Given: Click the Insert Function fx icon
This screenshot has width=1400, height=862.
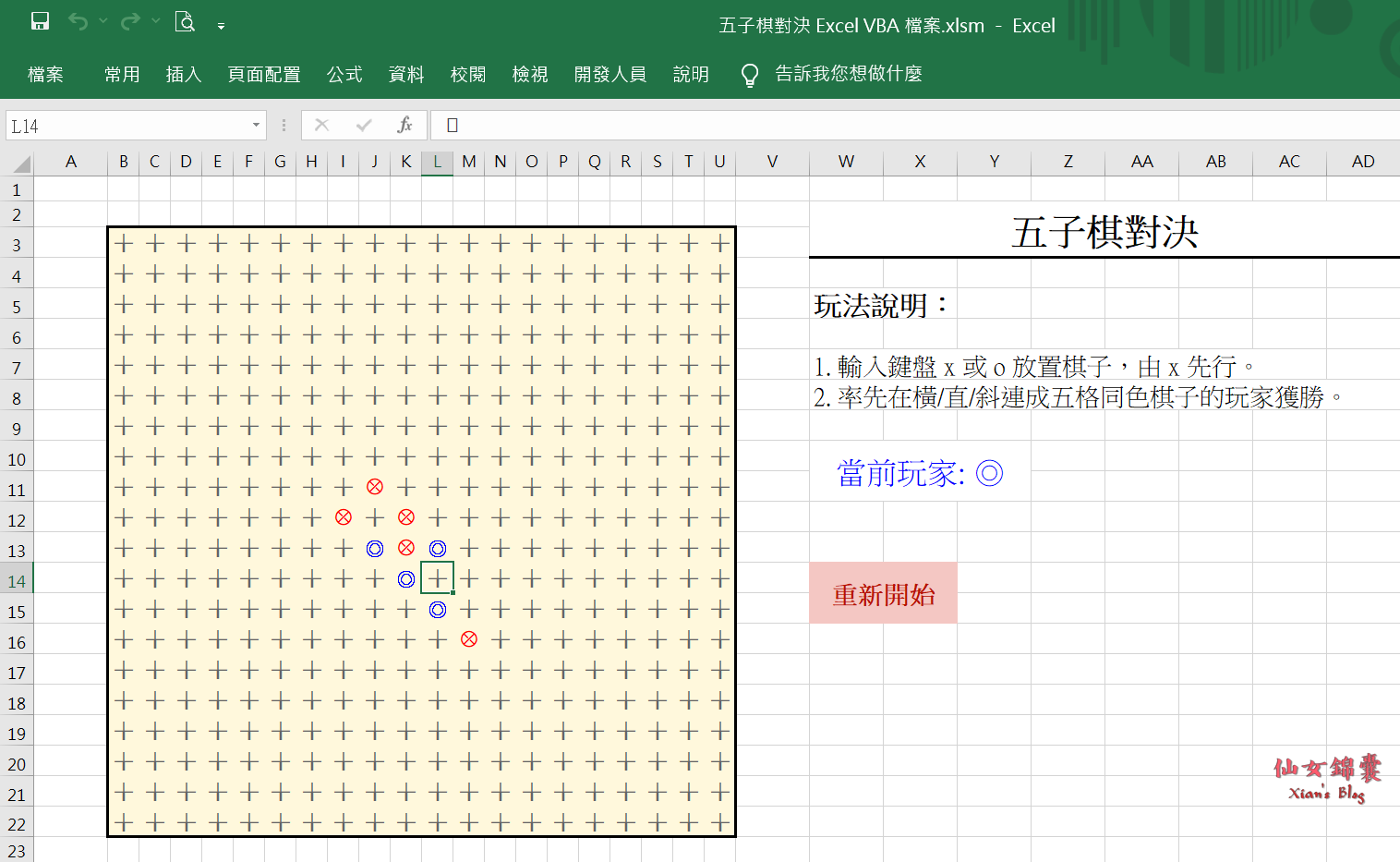Looking at the screenshot, I should coord(404,125).
